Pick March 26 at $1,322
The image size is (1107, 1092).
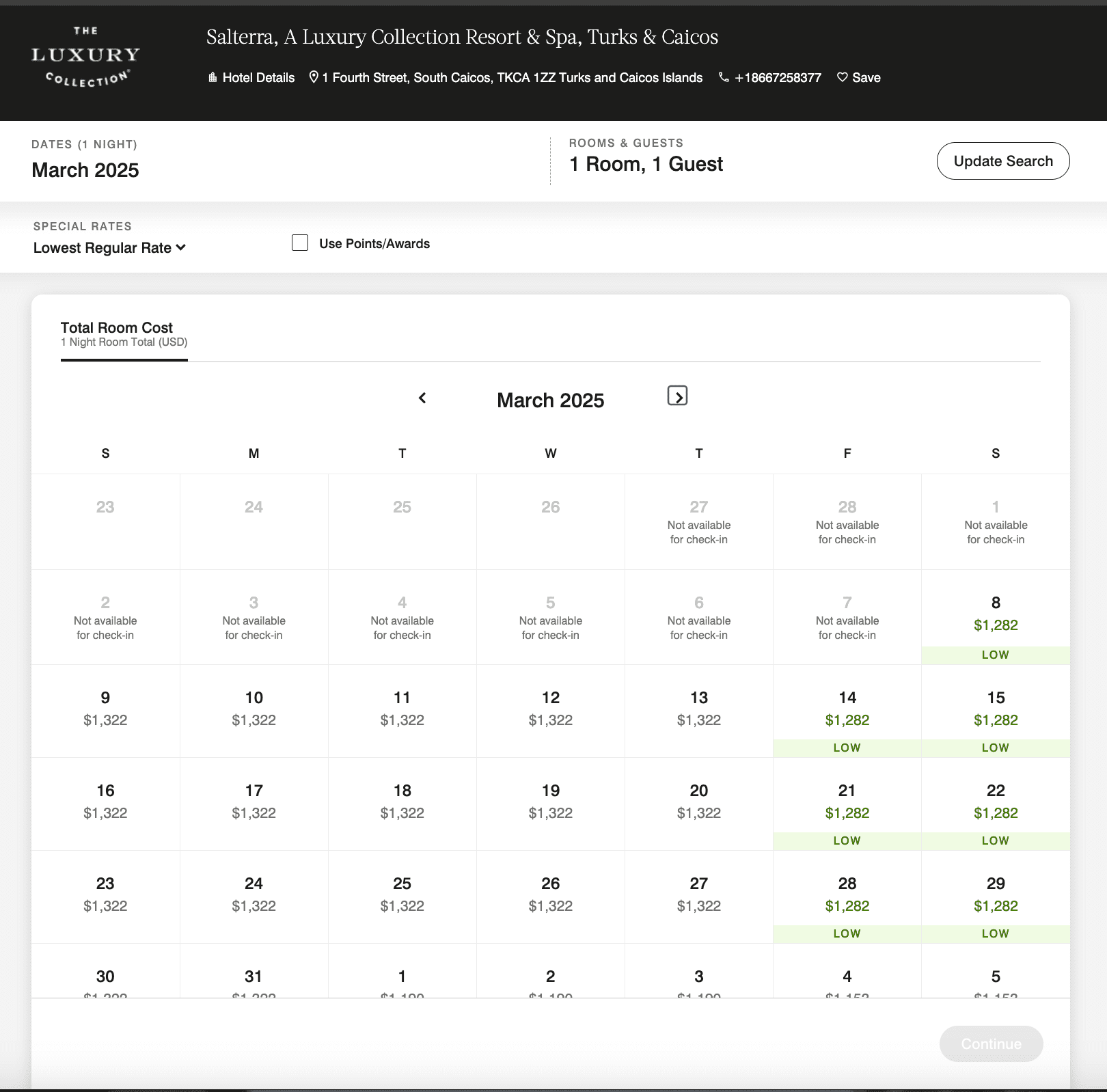(551, 897)
